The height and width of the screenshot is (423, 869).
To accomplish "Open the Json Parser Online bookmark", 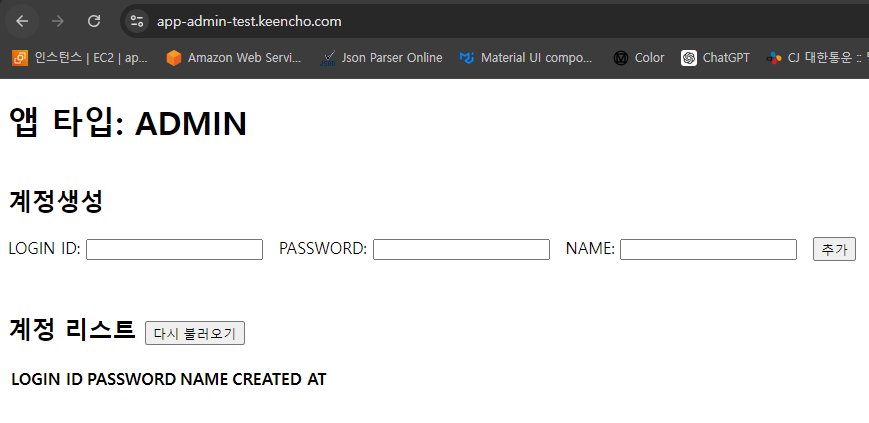I will (381, 58).
